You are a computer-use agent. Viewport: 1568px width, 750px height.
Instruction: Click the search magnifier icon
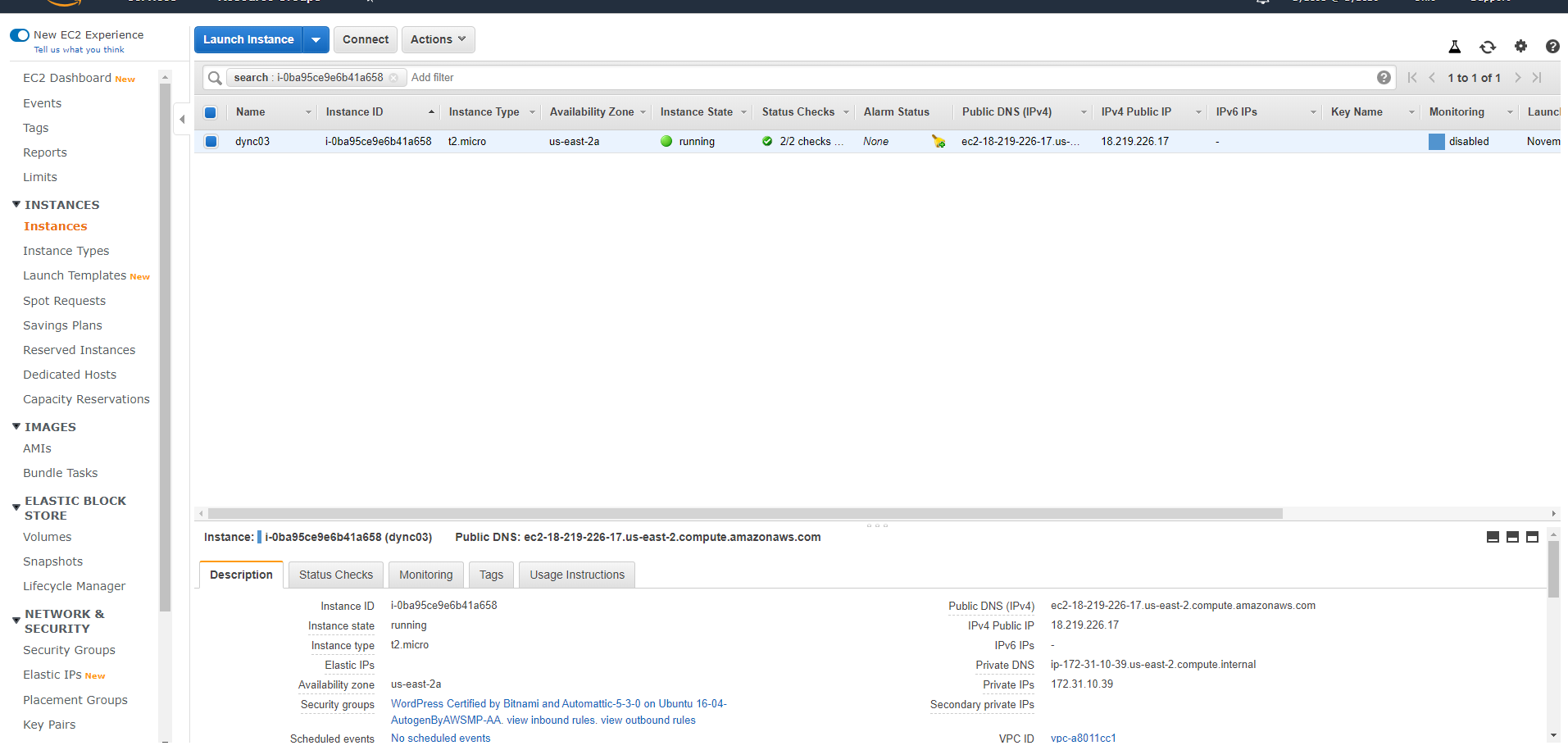[215, 78]
